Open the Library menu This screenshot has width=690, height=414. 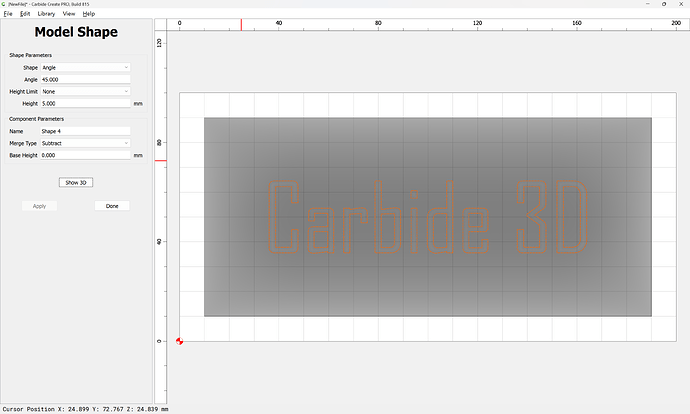point(46,14)
